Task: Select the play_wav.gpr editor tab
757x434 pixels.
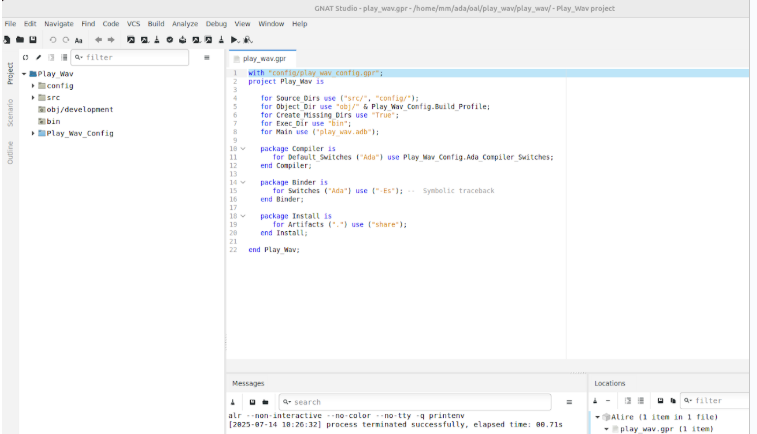Action: click(263, 58)
